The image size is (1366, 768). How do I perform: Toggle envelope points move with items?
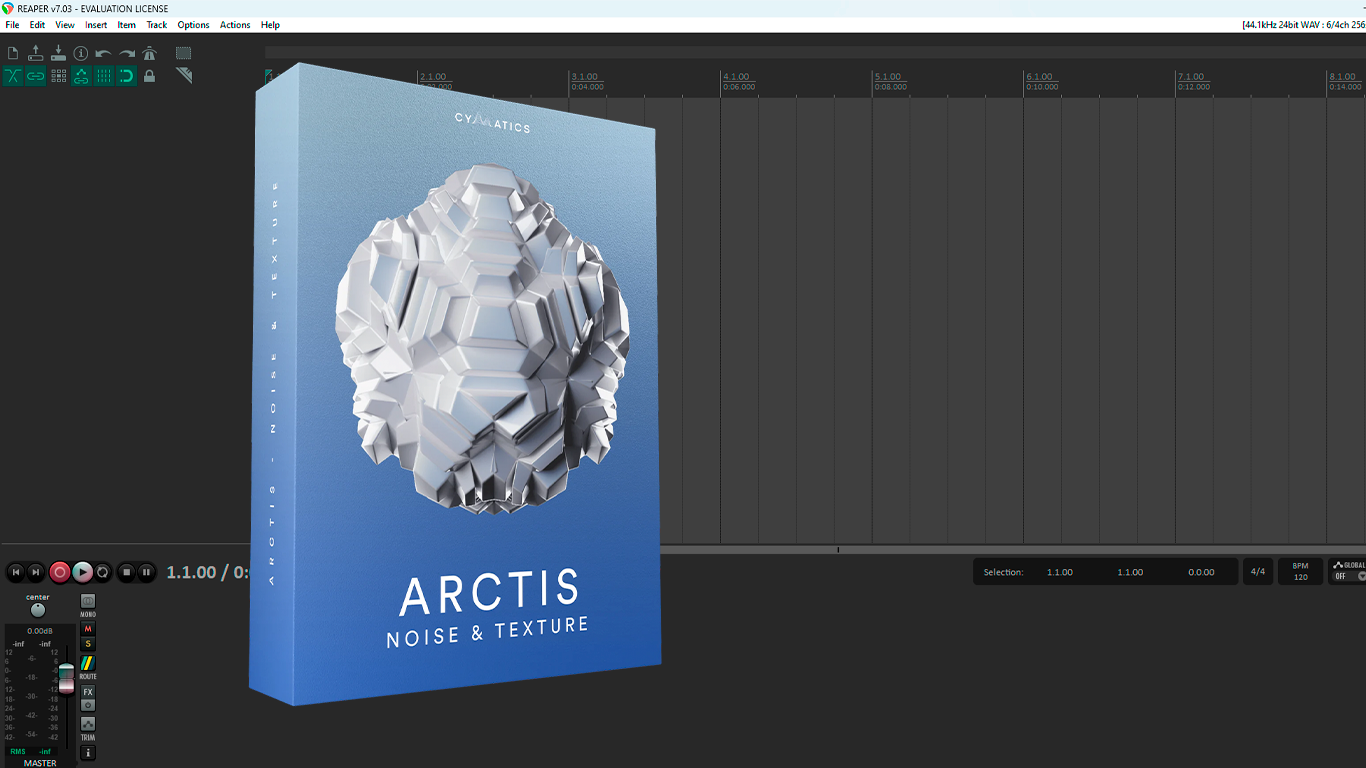click(81, 76)
